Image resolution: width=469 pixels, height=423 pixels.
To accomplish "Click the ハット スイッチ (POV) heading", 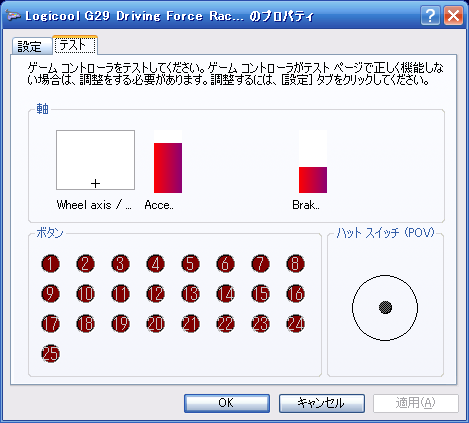I will pyautogui.click(x=386, y=233).
